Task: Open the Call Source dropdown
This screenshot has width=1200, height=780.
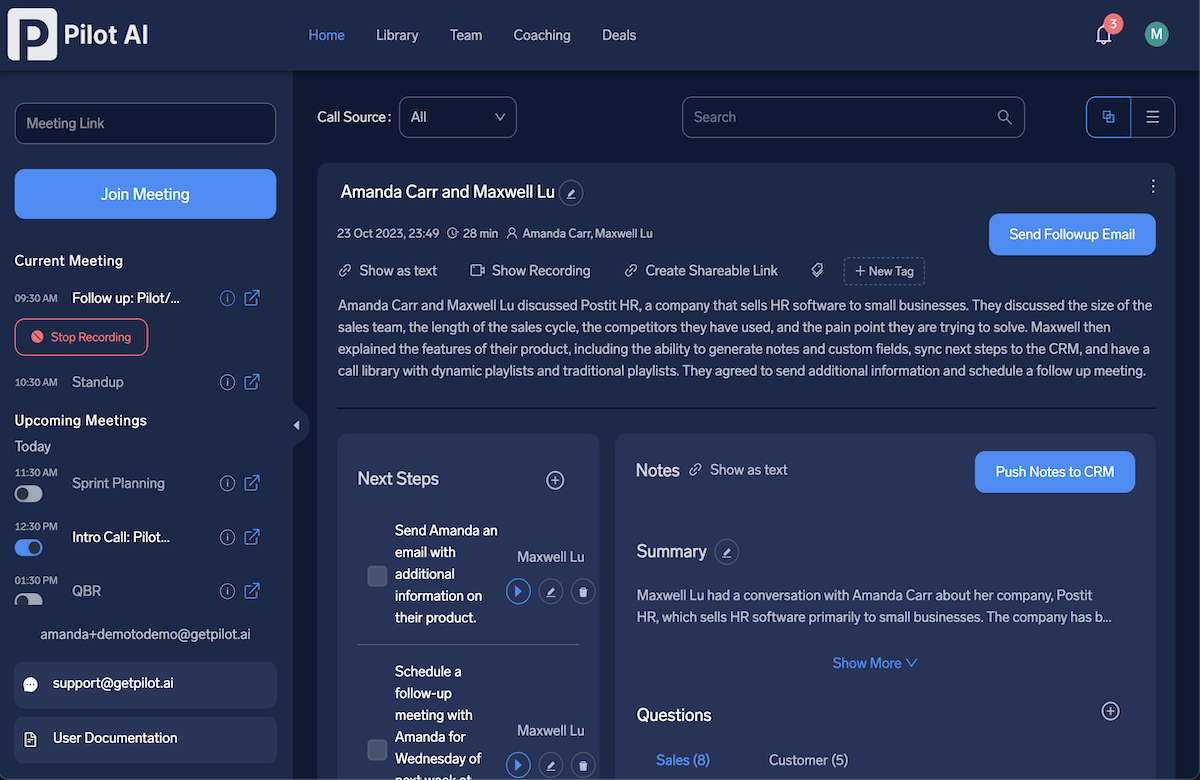Action: pyautogui.click(x=458, y=117)
